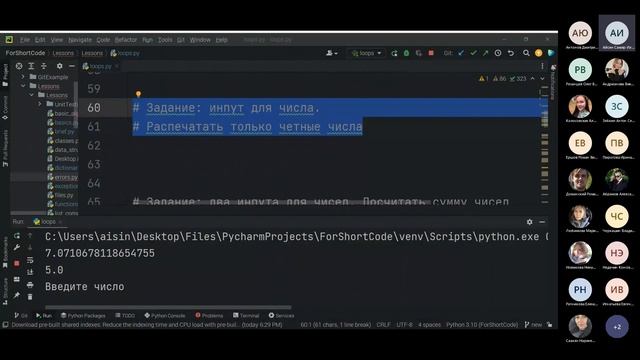Click the Run button on the main toolbar
The image size is (640, 360).
tap(394, 53)
